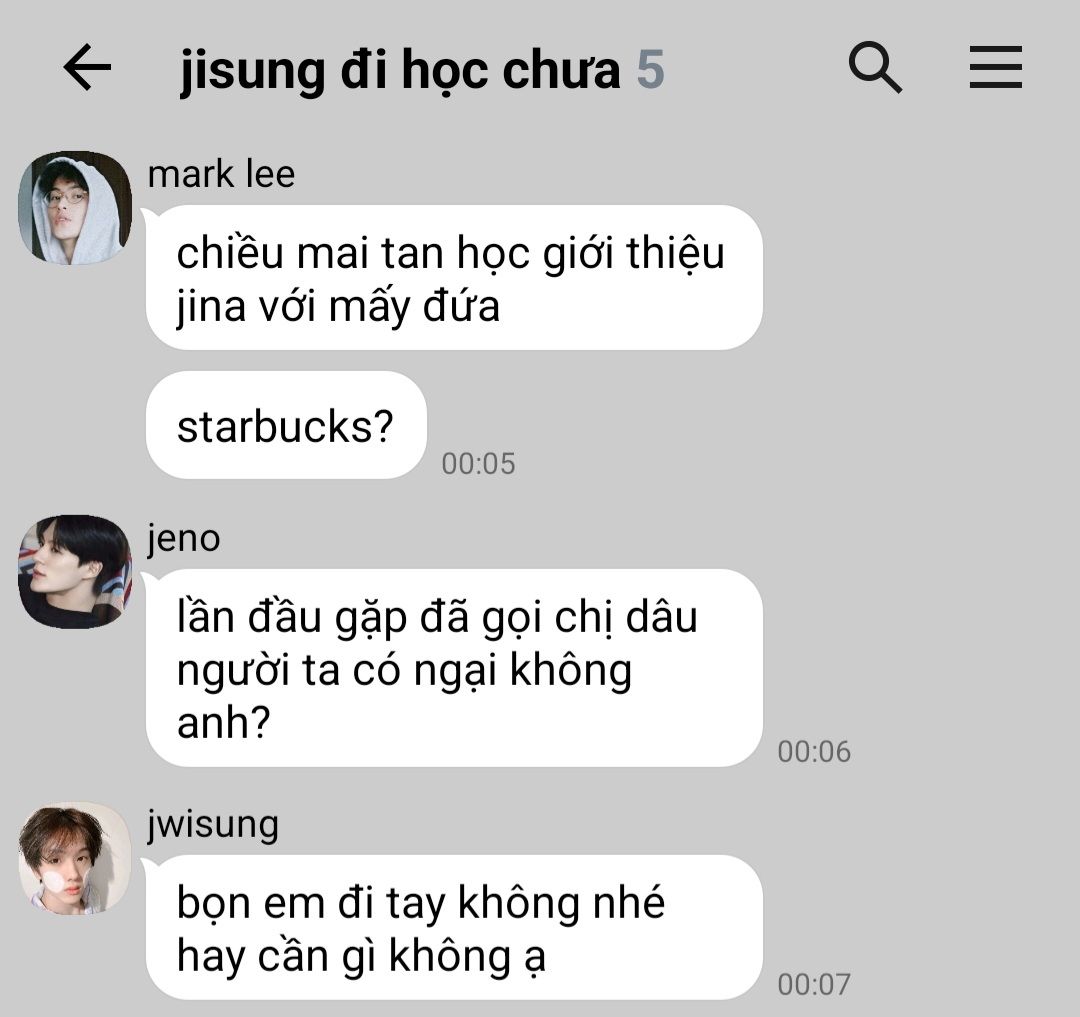The width and height of the screenshot is (1080, 1017).
Task: Select jwisung's 'bọn em đi tay không' message
Action: 454,927
